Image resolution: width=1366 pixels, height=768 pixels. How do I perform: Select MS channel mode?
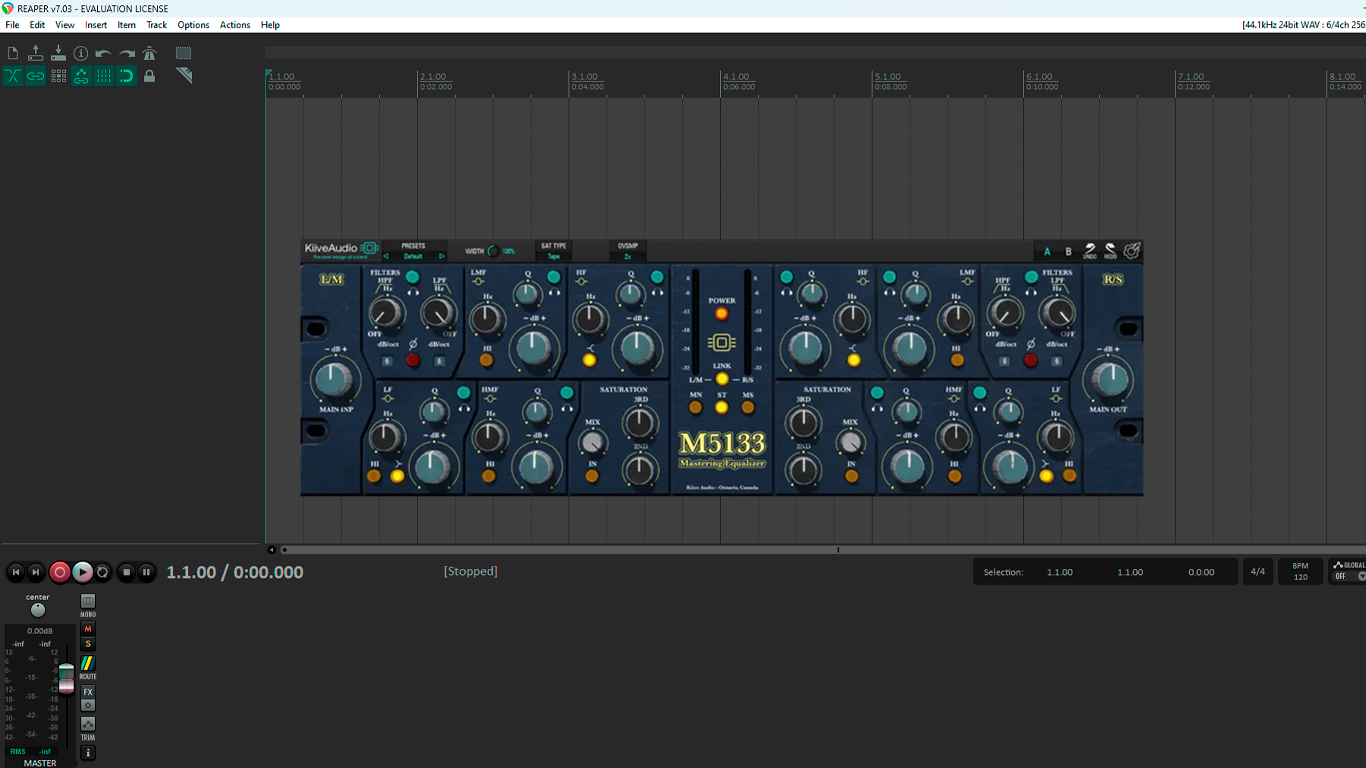pos(748,407)
